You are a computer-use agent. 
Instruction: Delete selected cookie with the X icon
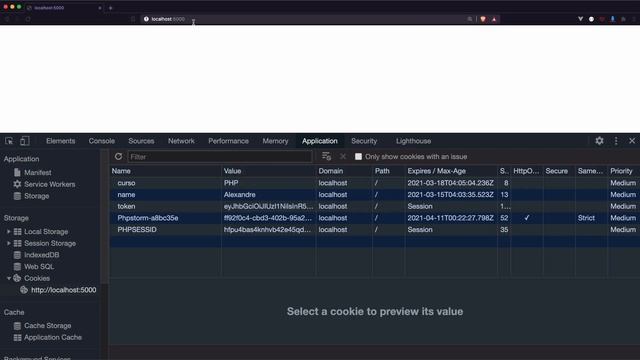[x=343, y=156]
